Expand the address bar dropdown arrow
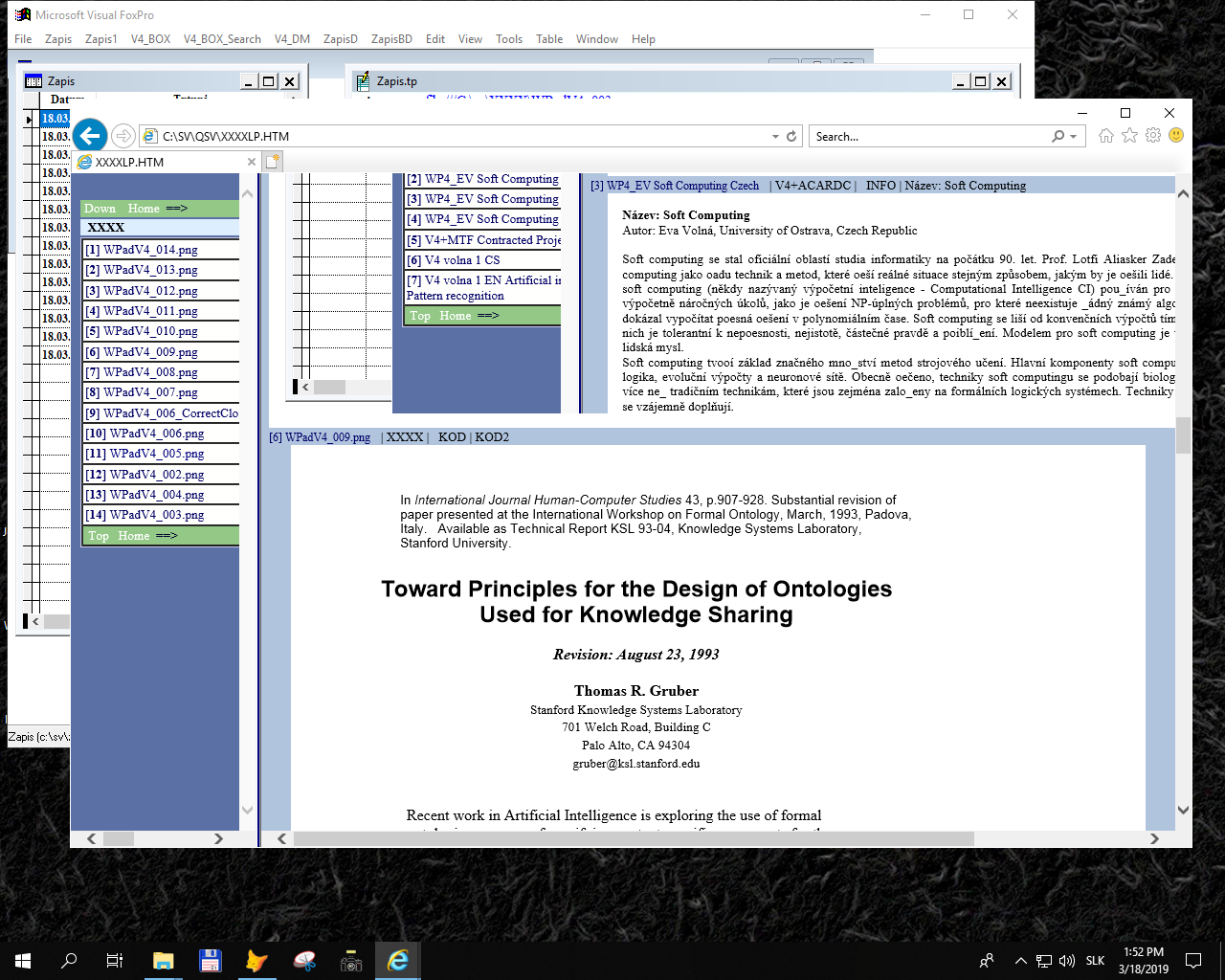Image resolution: width=1225 pixels, height=980 pixels. pyautogui.click(x=775, y=137)
